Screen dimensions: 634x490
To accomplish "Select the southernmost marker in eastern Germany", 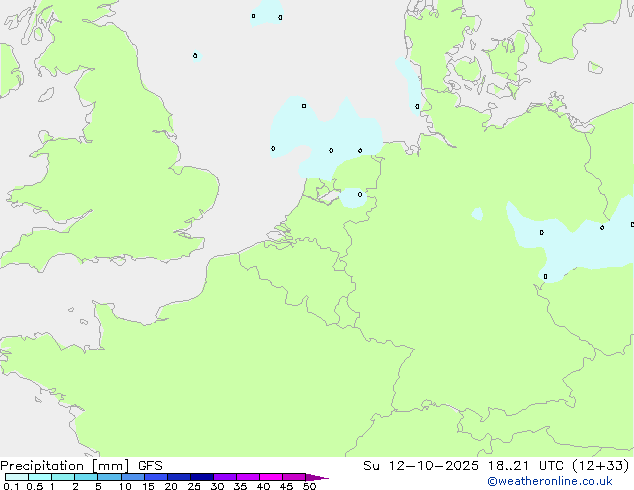I will click(545, 276).
